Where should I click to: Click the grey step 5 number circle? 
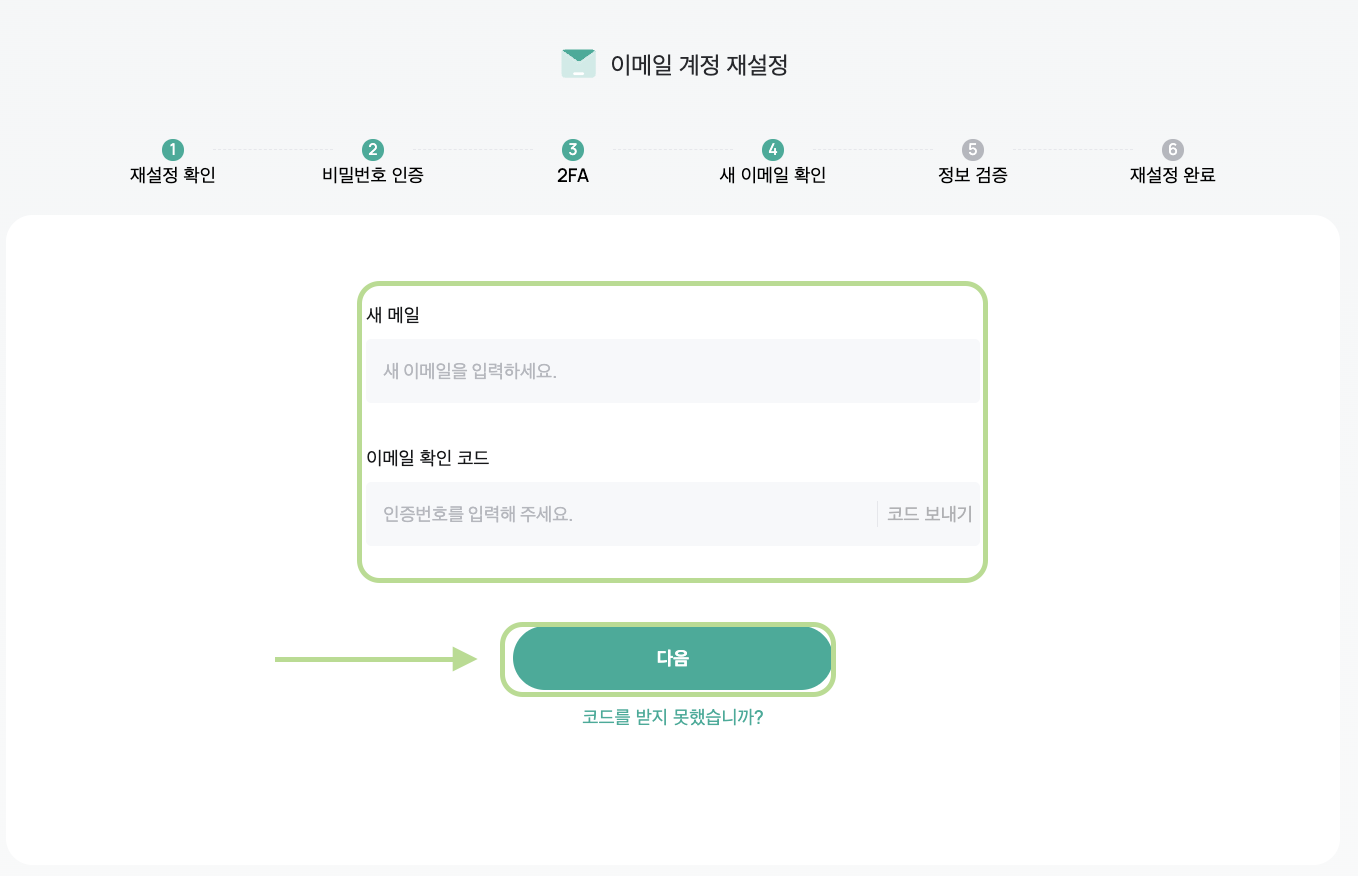pyautogui.click(x=972, y=150)
